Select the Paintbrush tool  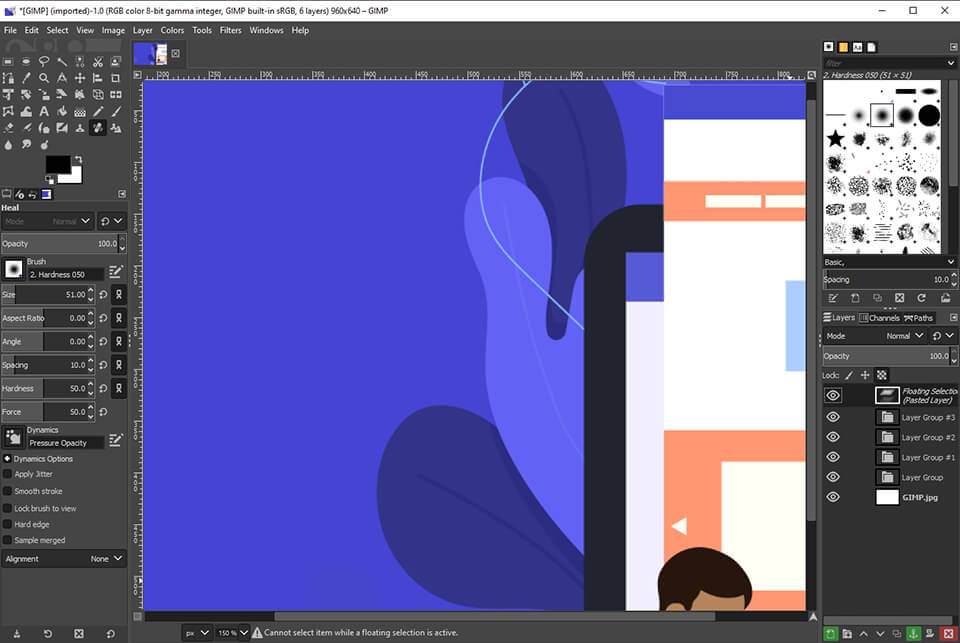tap(116, 111)
